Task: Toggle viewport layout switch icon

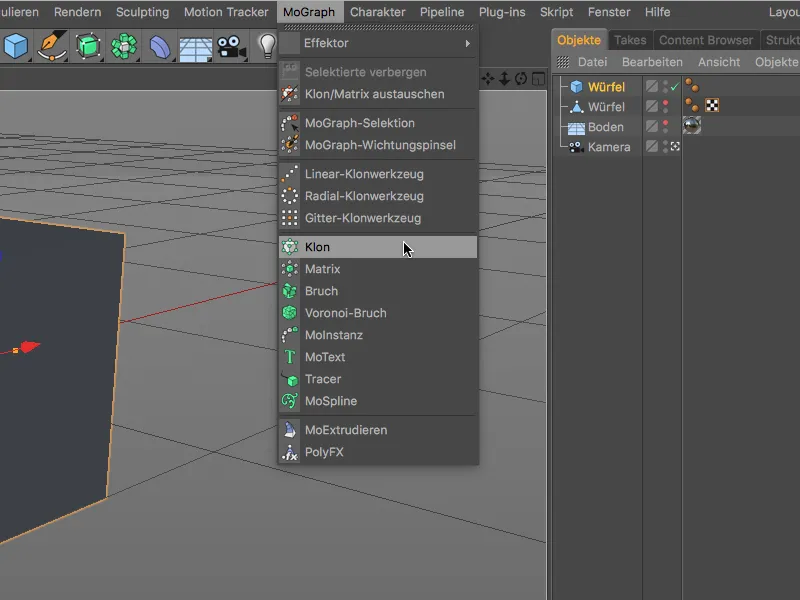Action: [x=538, y=79]
